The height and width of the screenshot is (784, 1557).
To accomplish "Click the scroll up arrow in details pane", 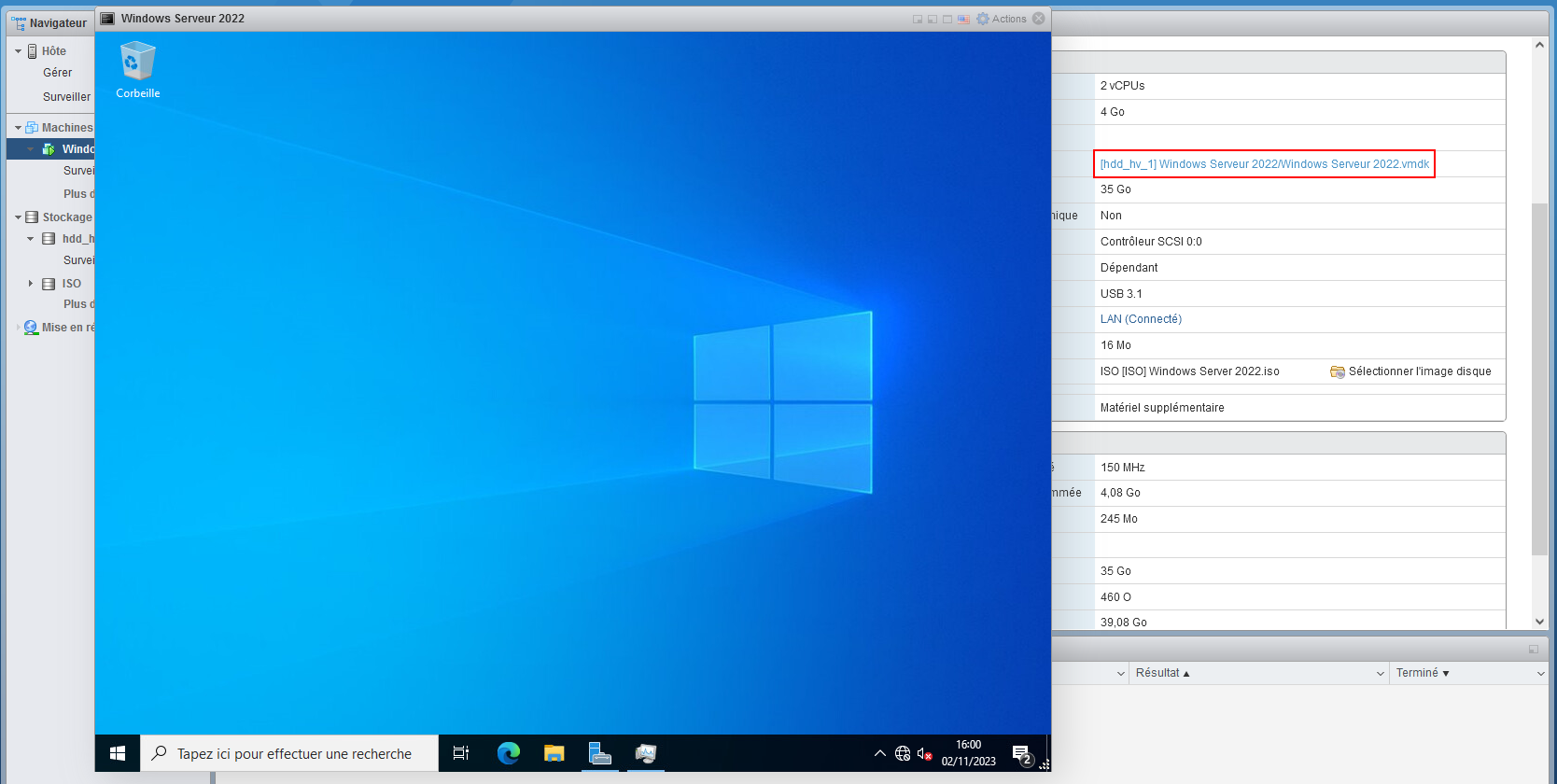I will [x=1539, y=45].
